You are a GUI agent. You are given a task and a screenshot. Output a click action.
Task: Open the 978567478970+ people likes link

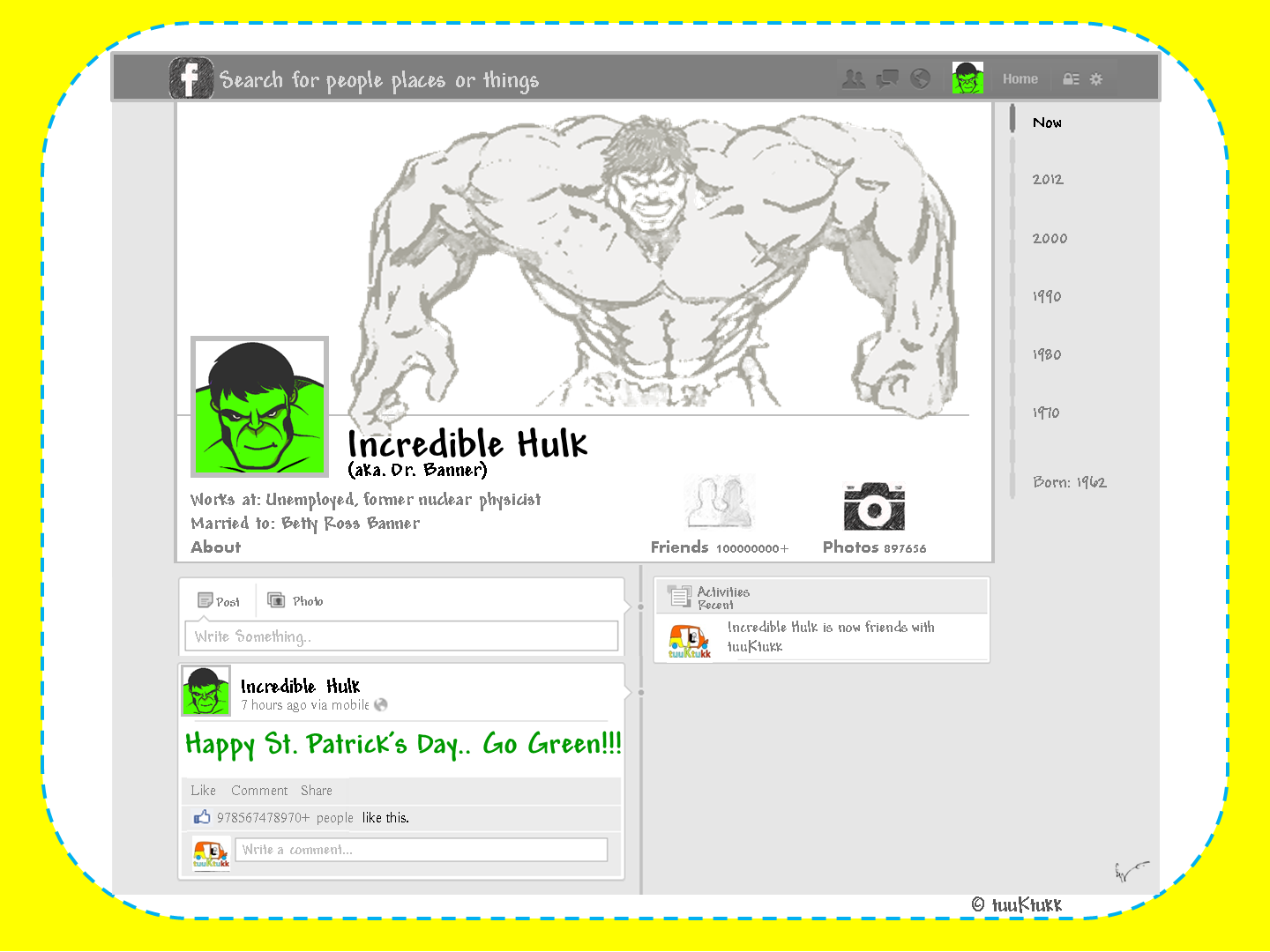pos(285,818)
